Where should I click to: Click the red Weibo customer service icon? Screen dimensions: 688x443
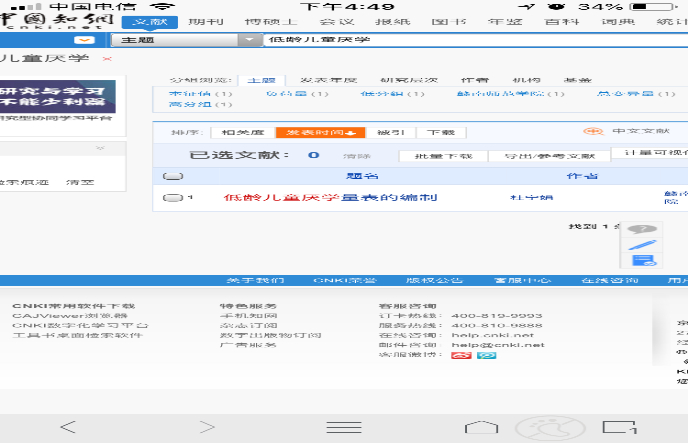coord(461,355)
